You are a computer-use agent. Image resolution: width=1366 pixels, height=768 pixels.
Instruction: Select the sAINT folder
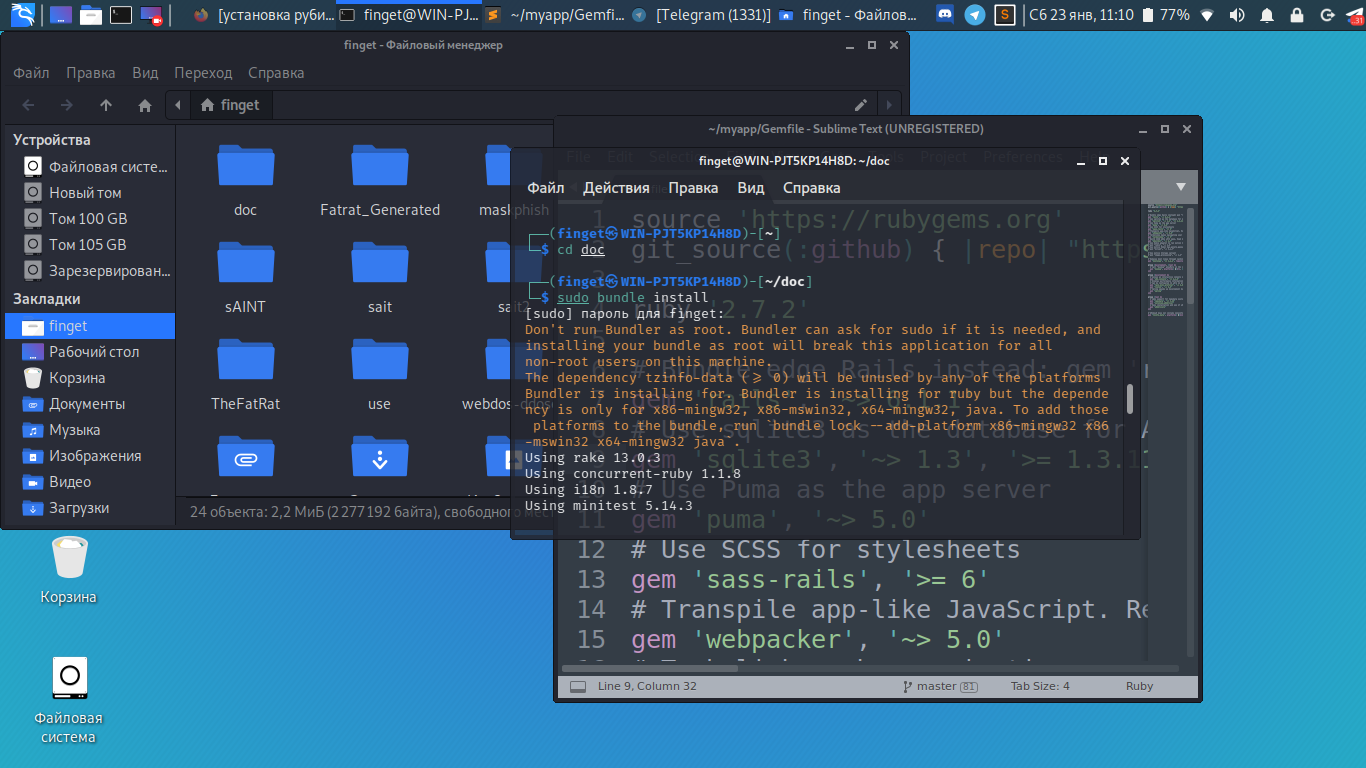coord(246,264)
